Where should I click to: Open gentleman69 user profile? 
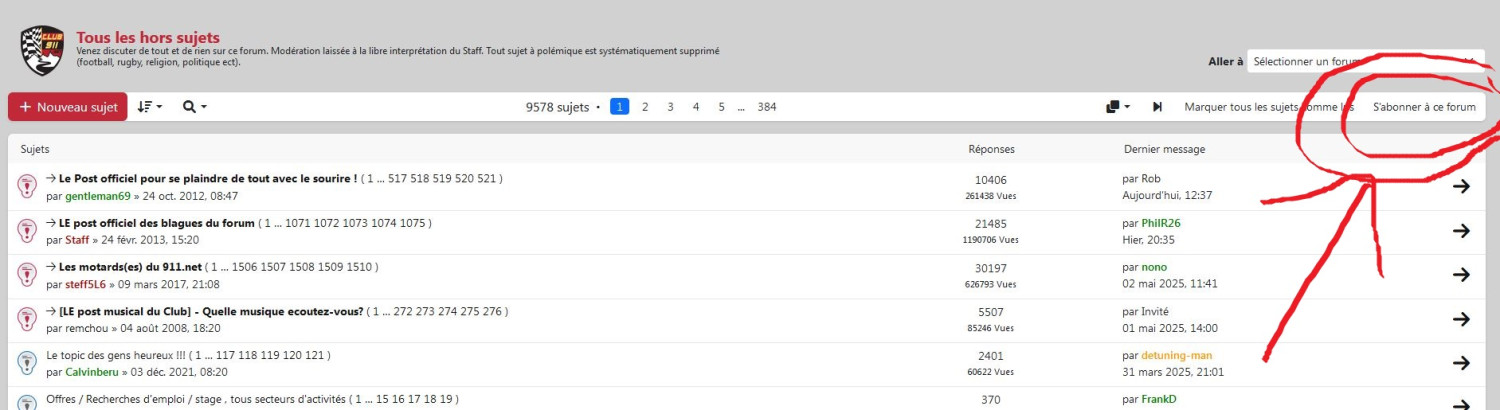click(98, 196)
